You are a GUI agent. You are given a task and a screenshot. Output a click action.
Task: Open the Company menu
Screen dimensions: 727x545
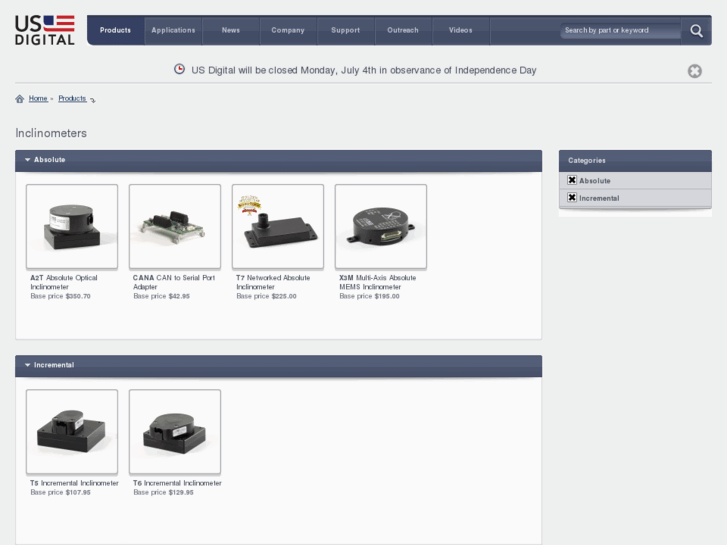tap(288, 30)
